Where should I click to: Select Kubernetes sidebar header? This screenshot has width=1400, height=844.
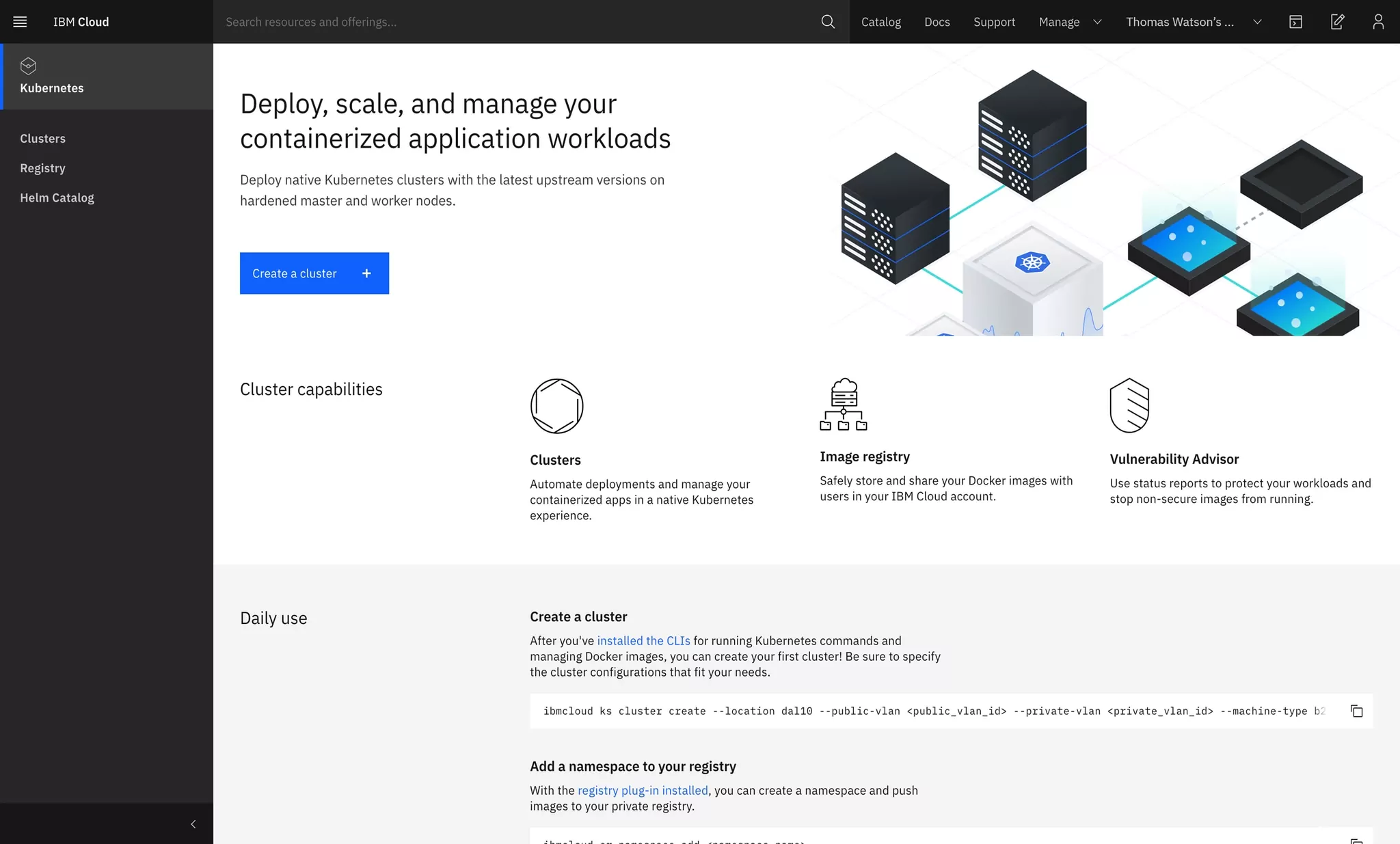point(107,77)
